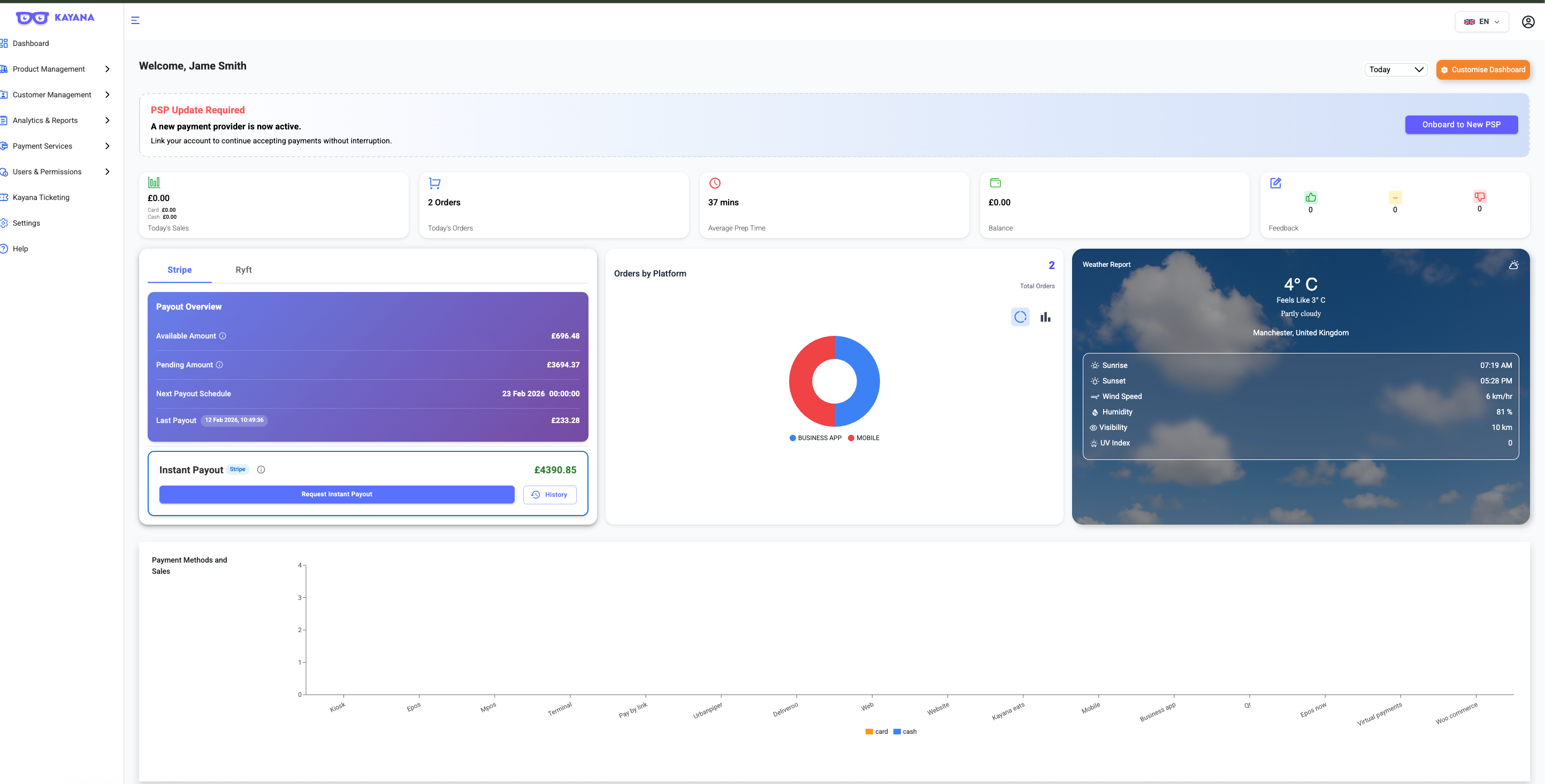Open Dashboard in the sidebar
This screenshot has width=1545, height=784.
30,43
